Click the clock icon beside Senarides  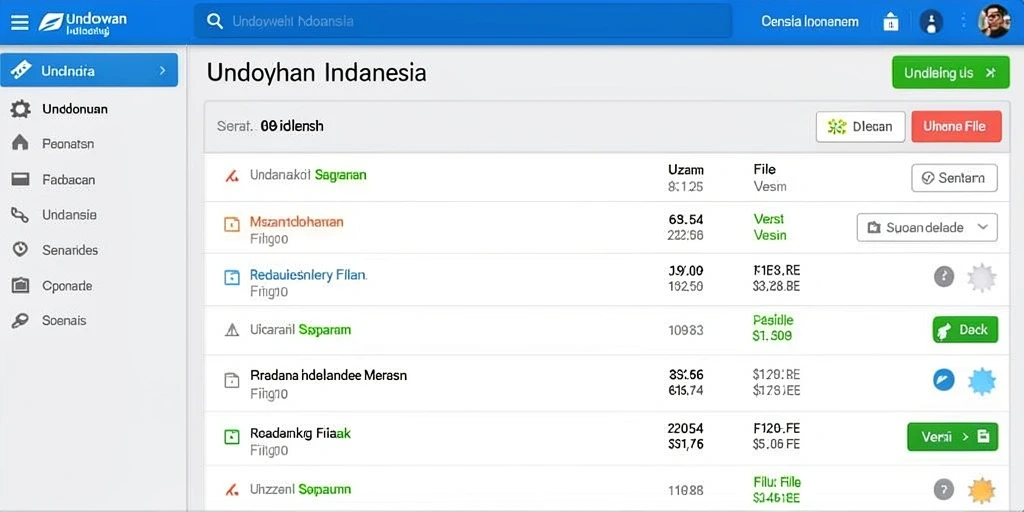tap(20, 249)
